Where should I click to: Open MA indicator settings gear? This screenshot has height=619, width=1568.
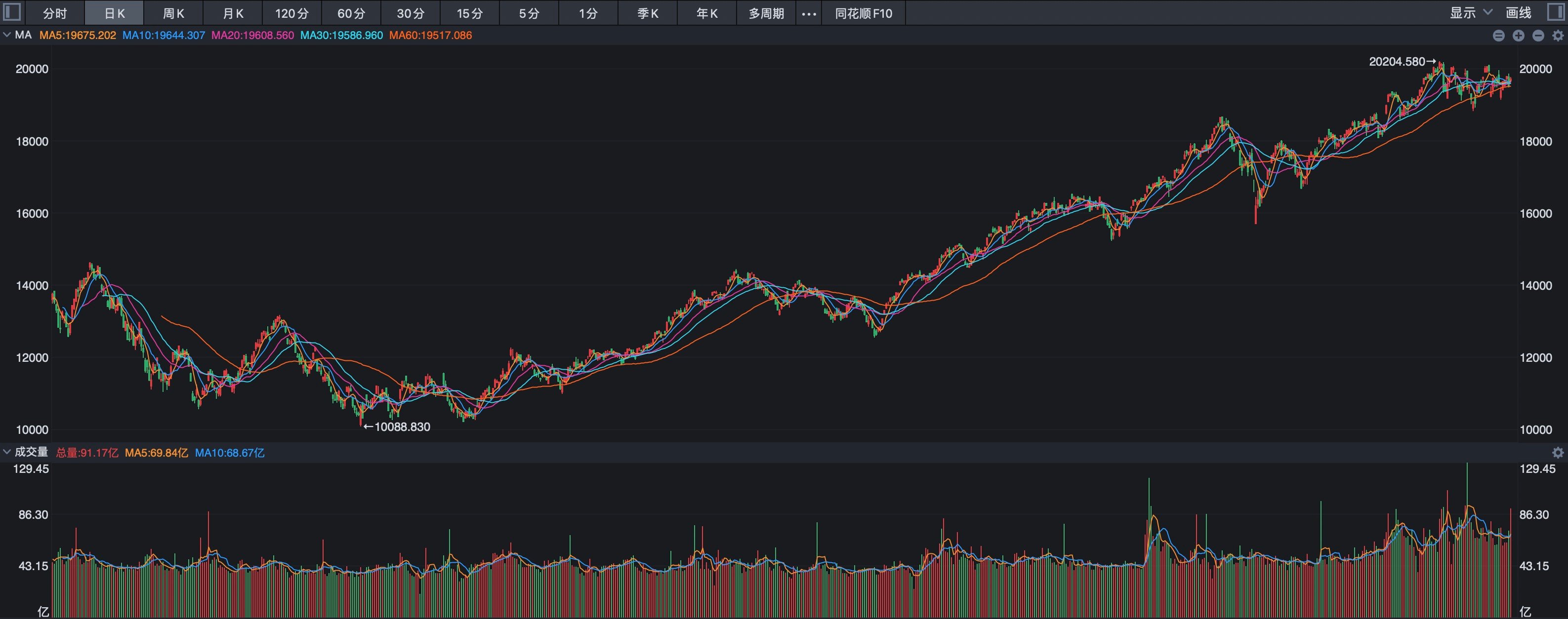(1558, 35)
